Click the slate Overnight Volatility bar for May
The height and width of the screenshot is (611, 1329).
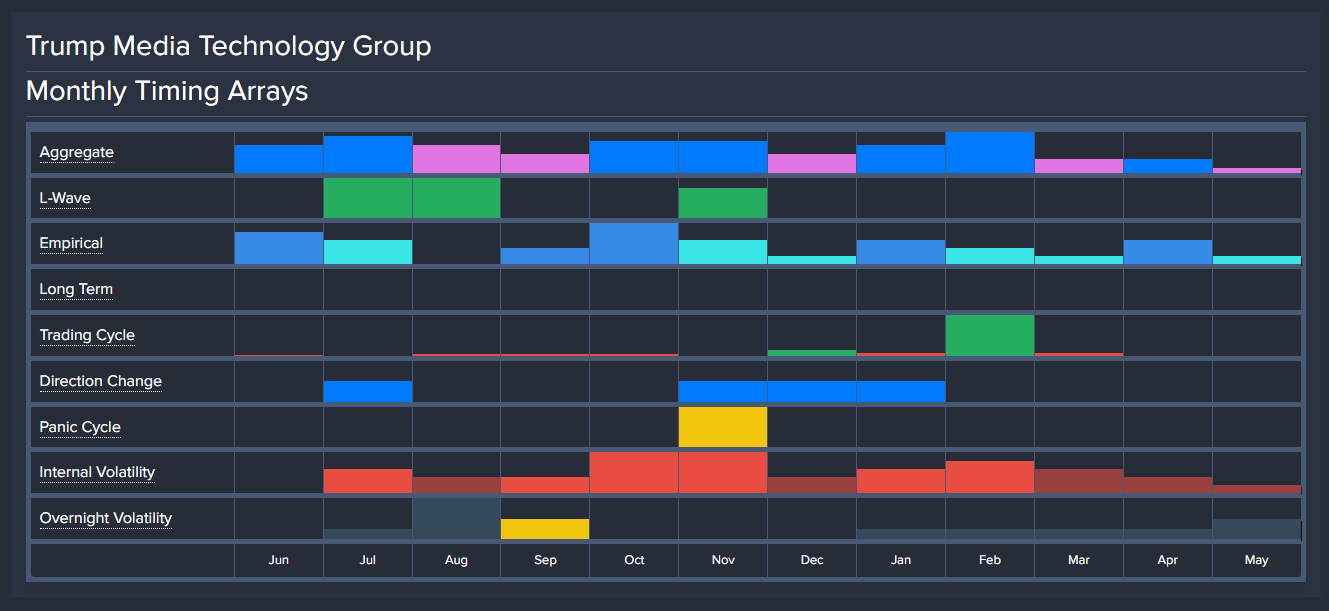[x=1257, y=529]
